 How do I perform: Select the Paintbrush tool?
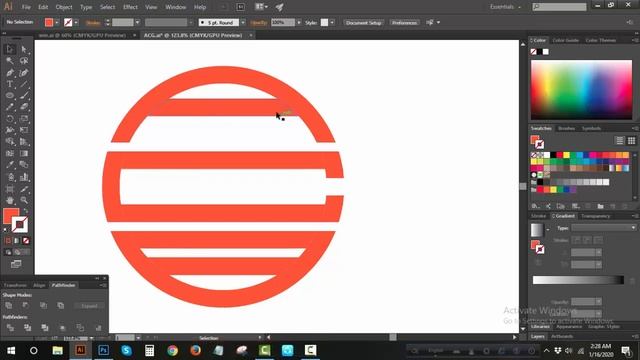pos(24,96)
